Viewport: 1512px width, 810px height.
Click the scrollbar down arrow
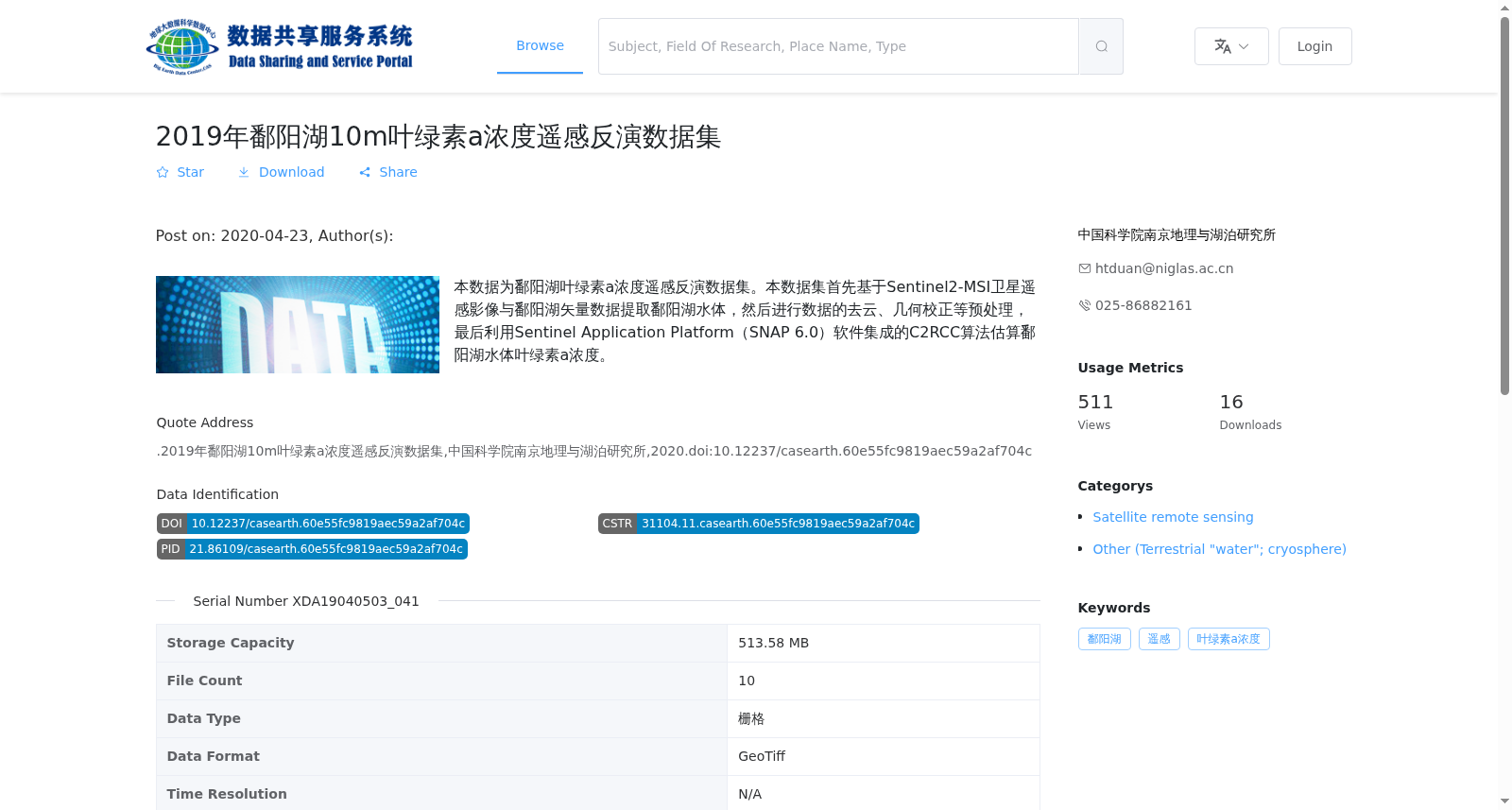pyautogui.click(x=1504, y=801)
